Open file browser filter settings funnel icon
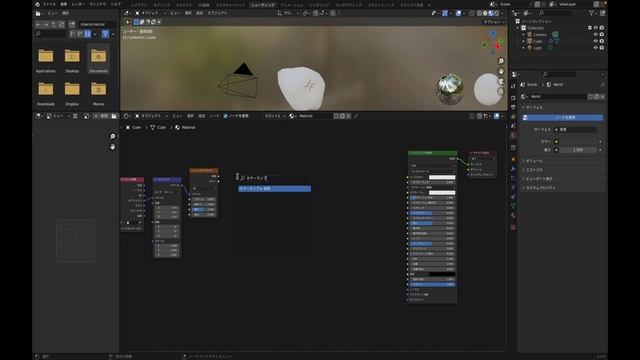 (105, 34)
